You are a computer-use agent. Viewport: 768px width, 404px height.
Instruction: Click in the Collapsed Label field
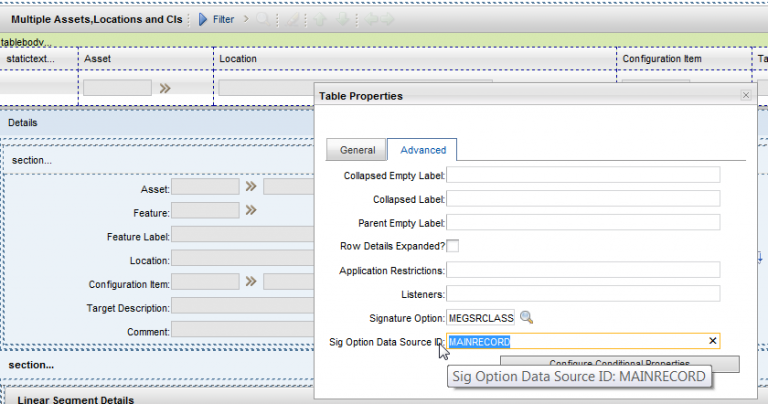tap(583, 199)
